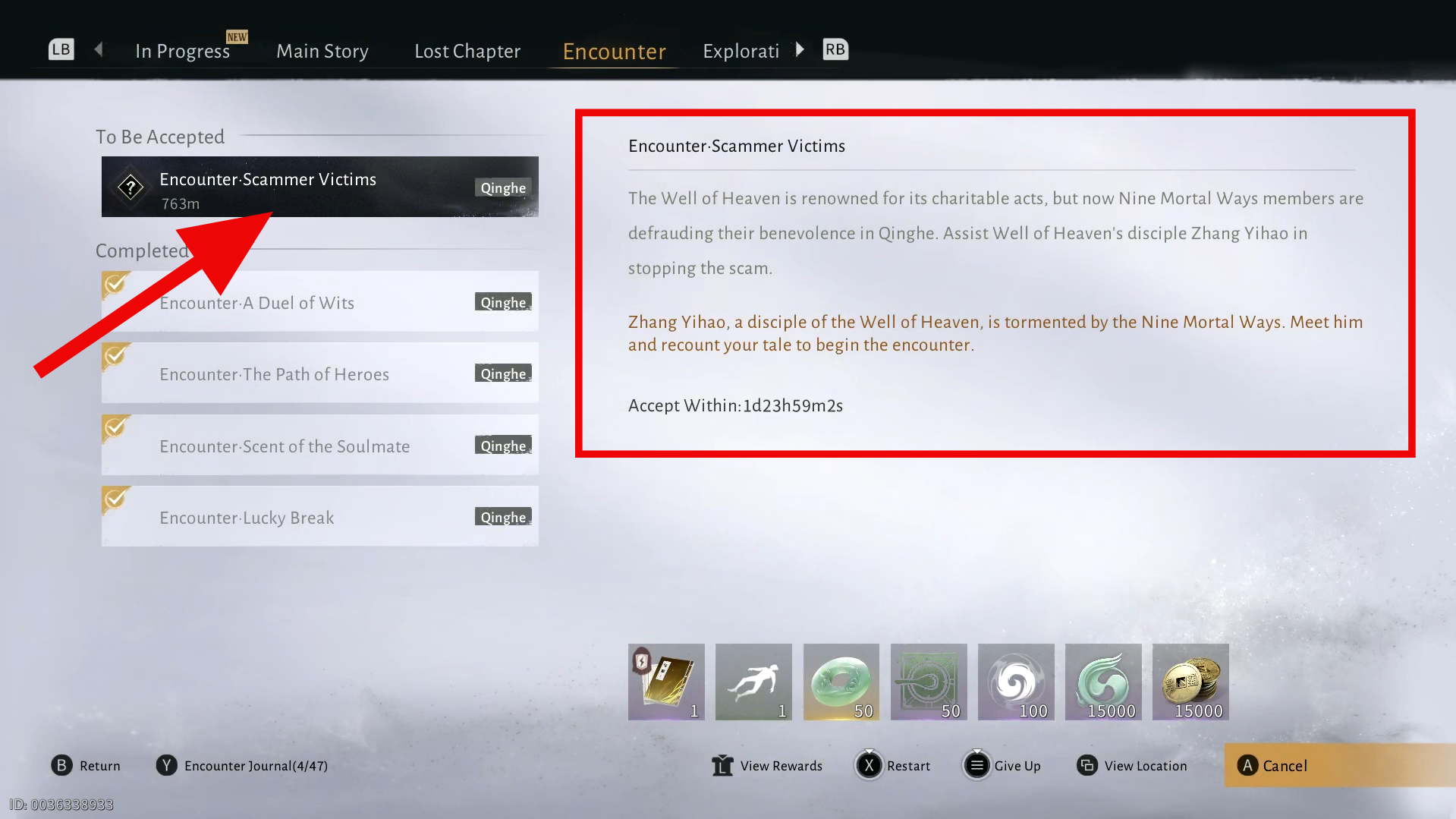Click the right arrow next to RB
Screen dimensions: 1456x819
(800, 49)
